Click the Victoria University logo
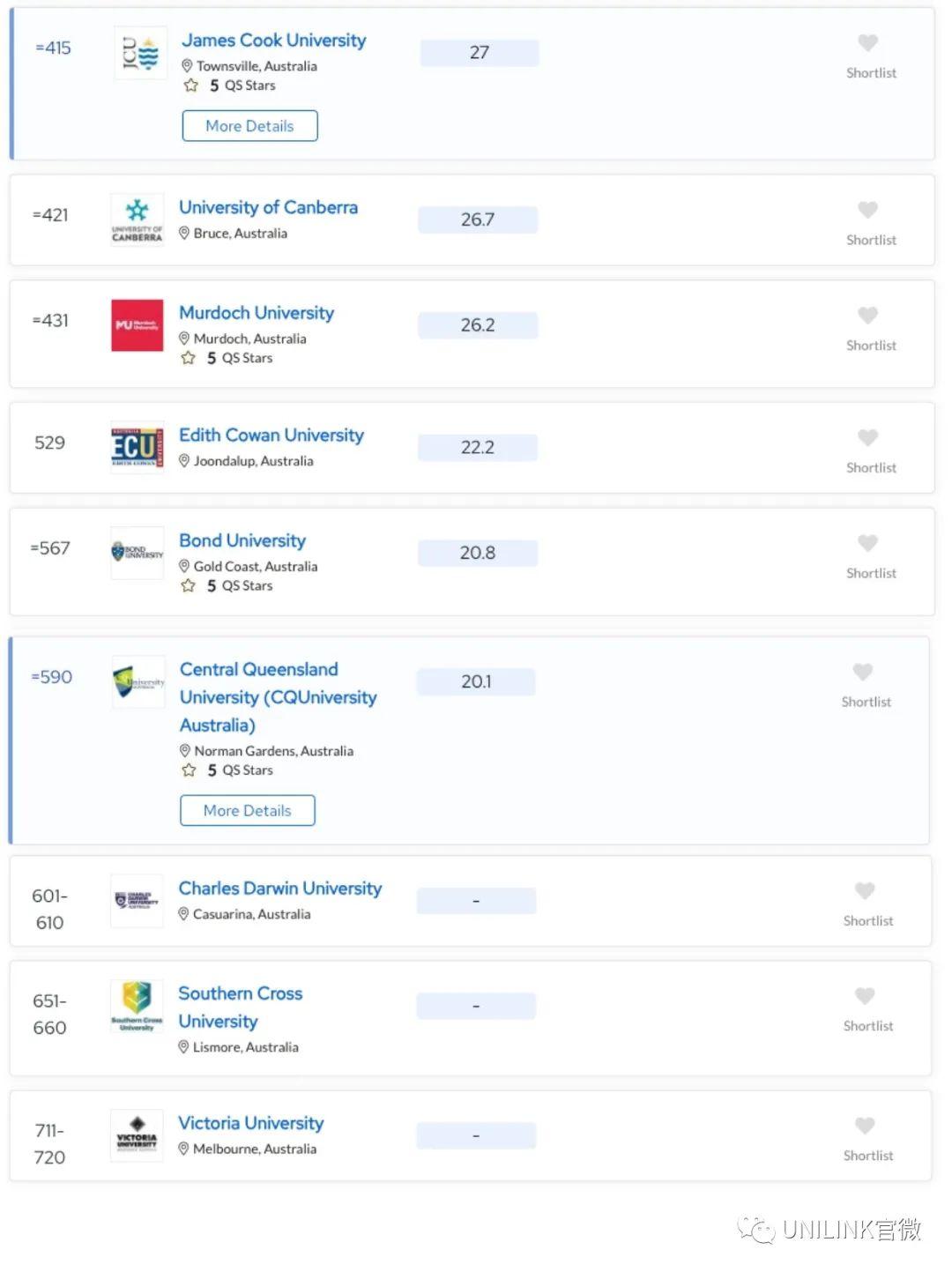The height and width of the screenshot is (1272, 952). pyautogui.click(x=136, y=1135)
